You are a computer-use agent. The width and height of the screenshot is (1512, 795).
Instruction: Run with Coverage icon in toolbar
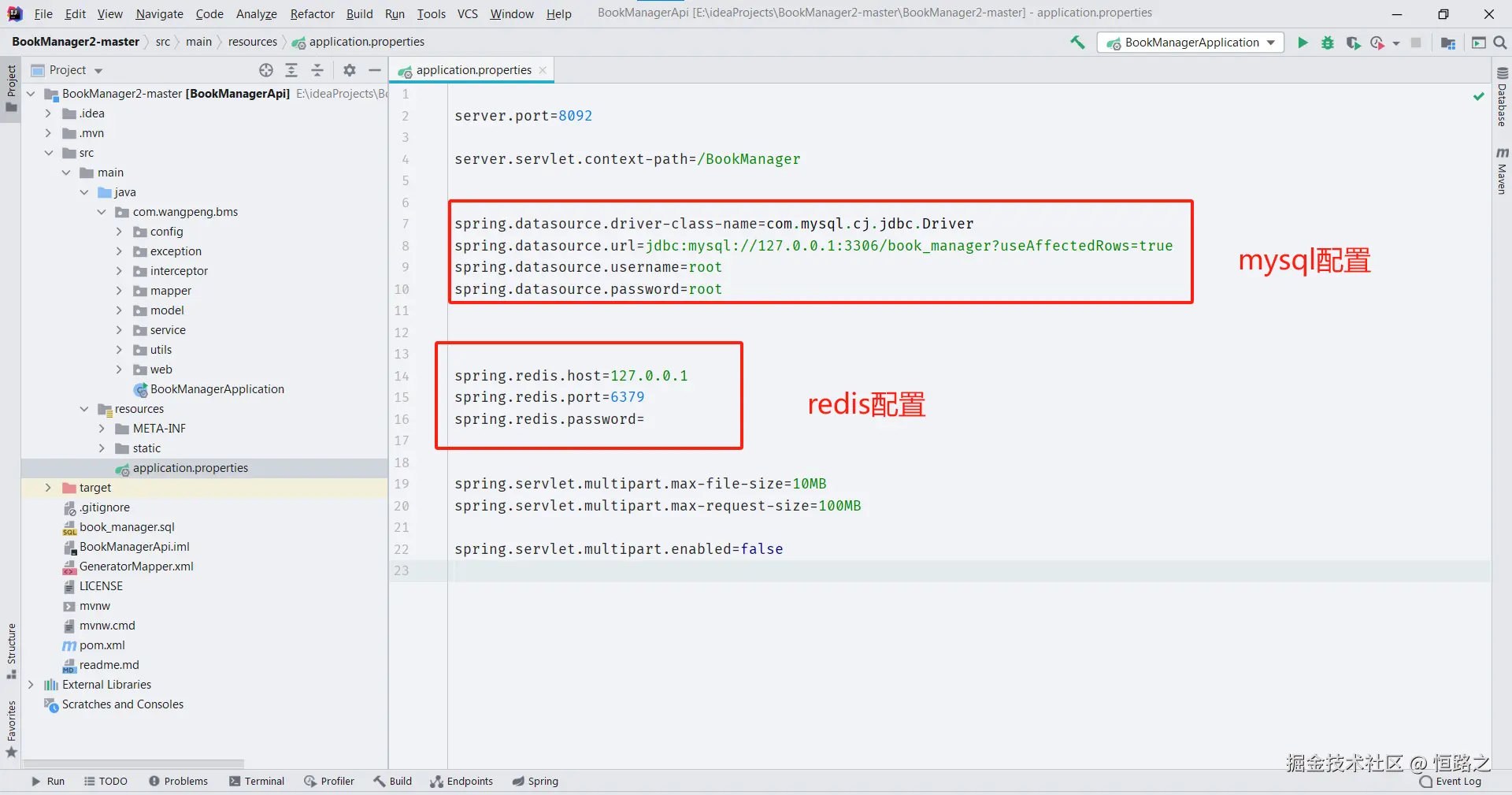click(1353, 43)
